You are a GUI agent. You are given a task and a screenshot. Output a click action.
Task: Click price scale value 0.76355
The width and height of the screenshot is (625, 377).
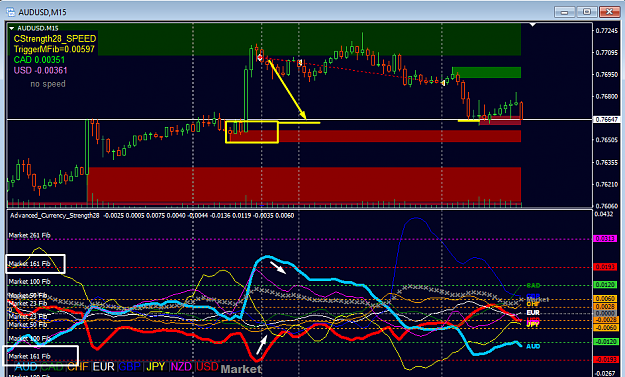607,163
